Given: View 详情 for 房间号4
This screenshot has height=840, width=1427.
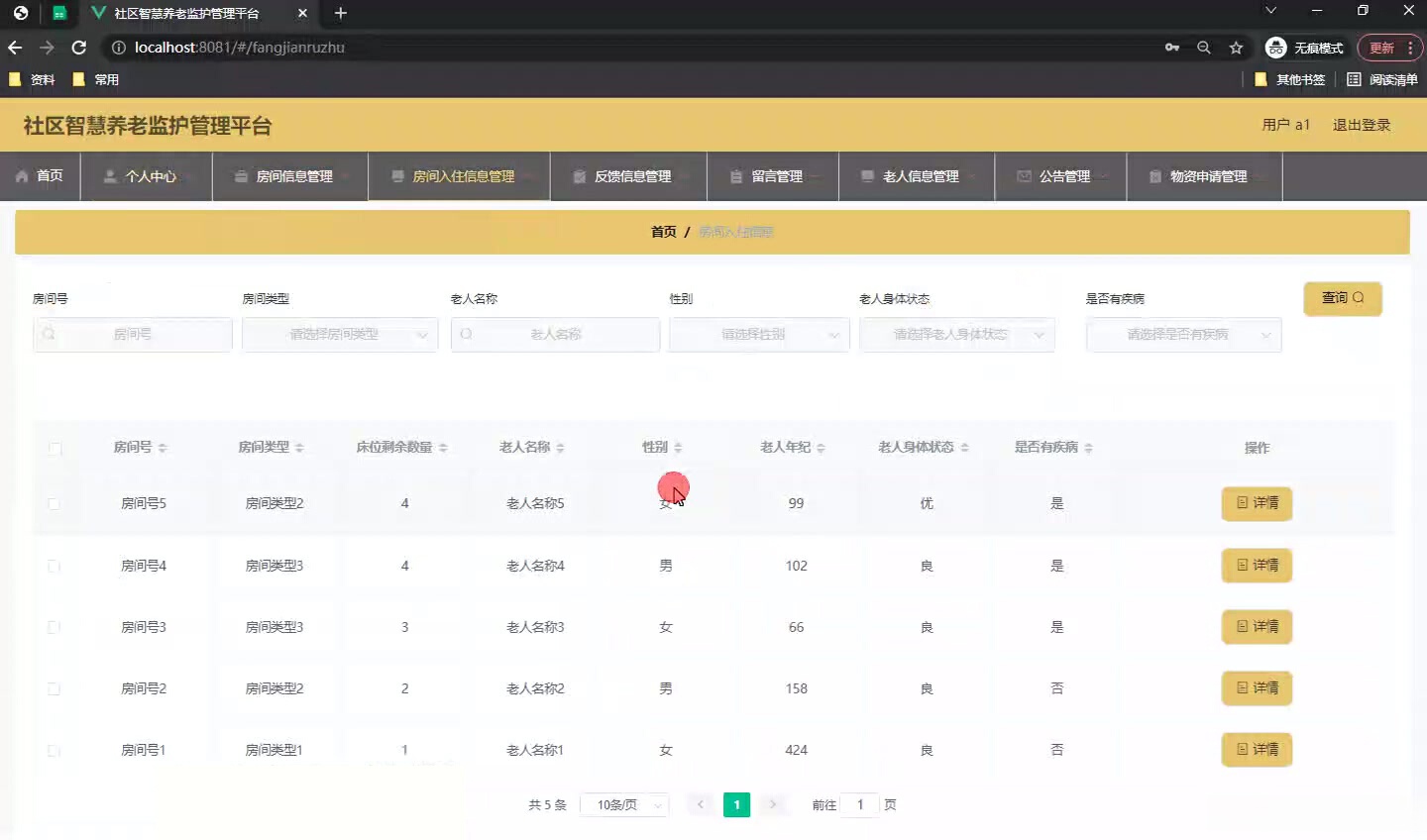Looking at the screenshot, I should coord(1257,566).
